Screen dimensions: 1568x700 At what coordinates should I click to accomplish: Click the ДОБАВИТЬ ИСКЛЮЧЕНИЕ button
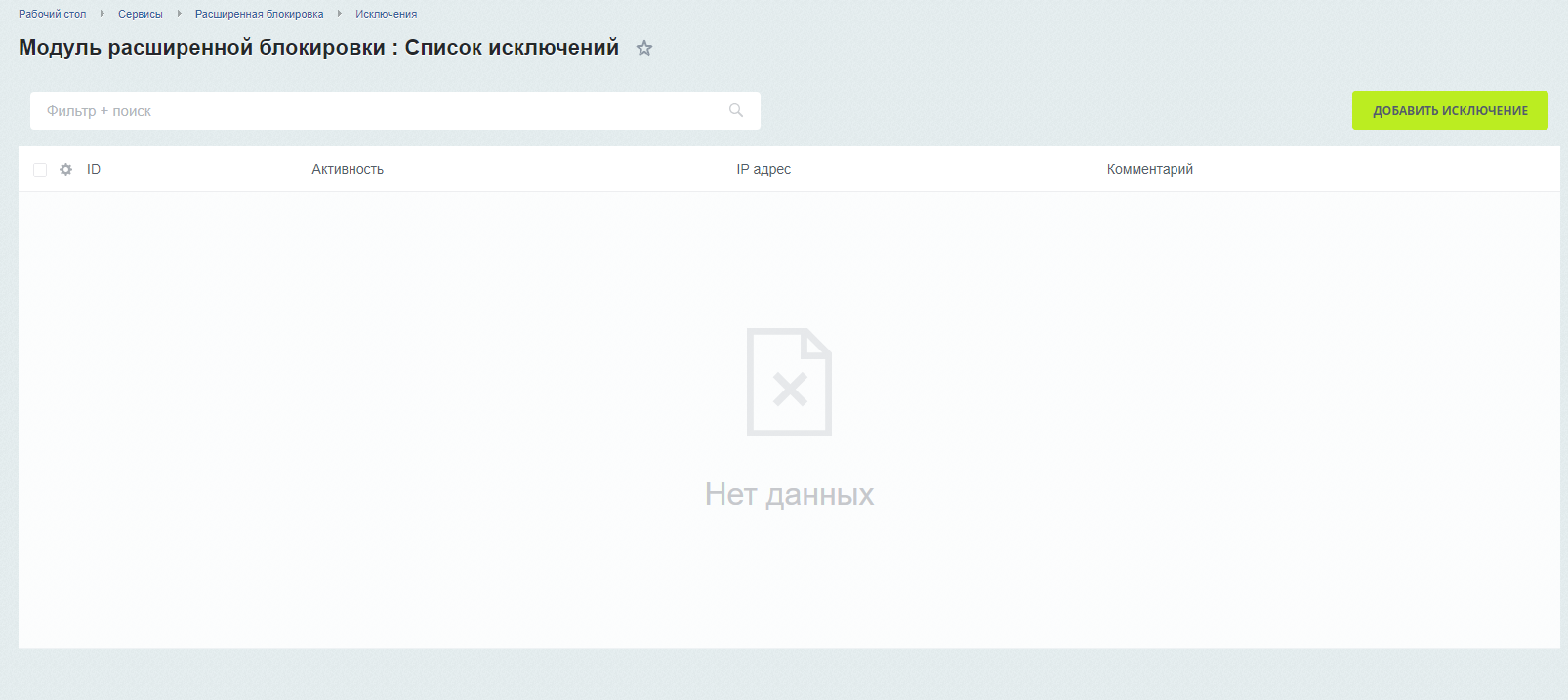tap(1450, 110)
